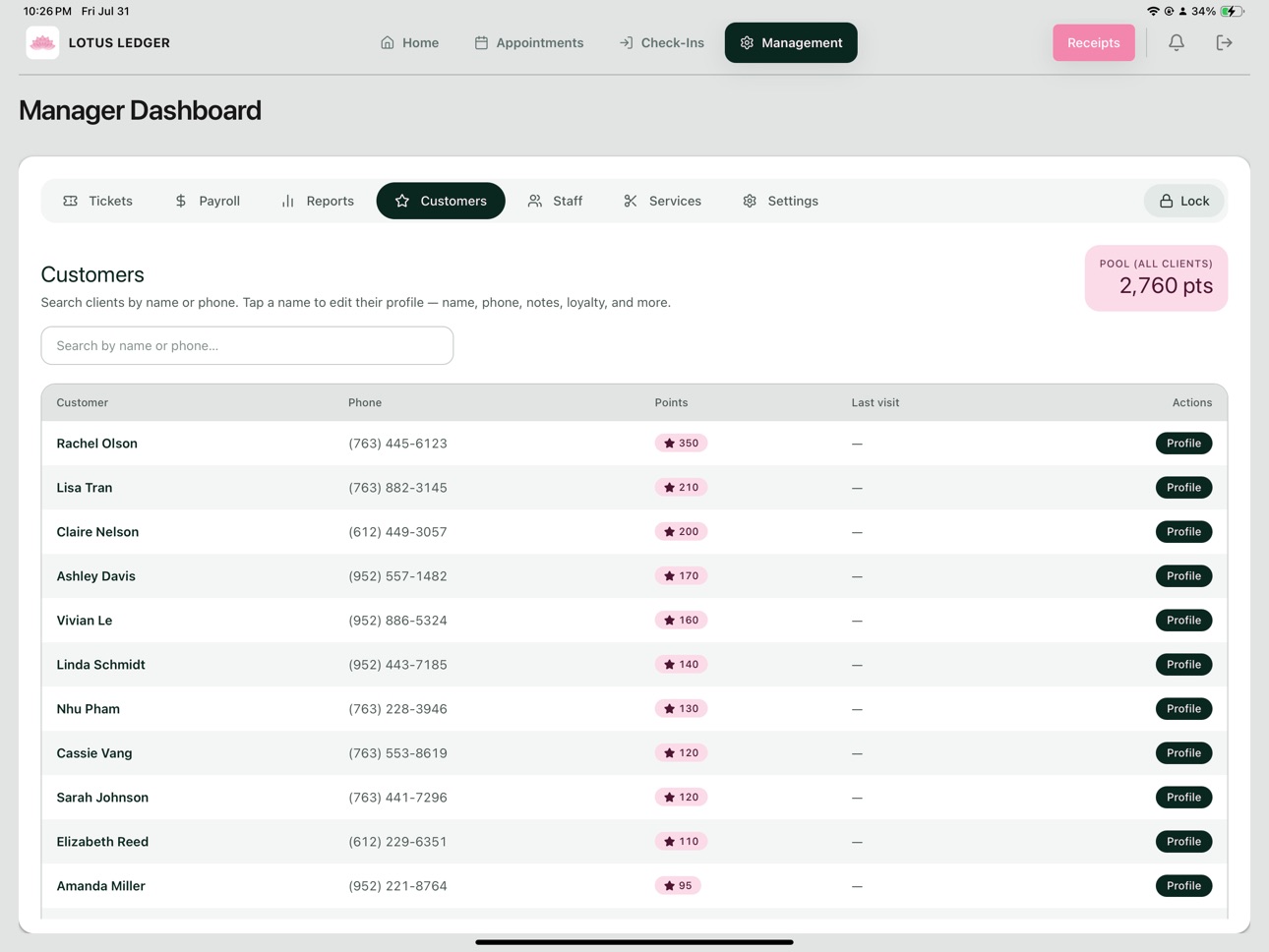
Task: Switch to the Tickets tab
Action: click(x=97, y=201)
